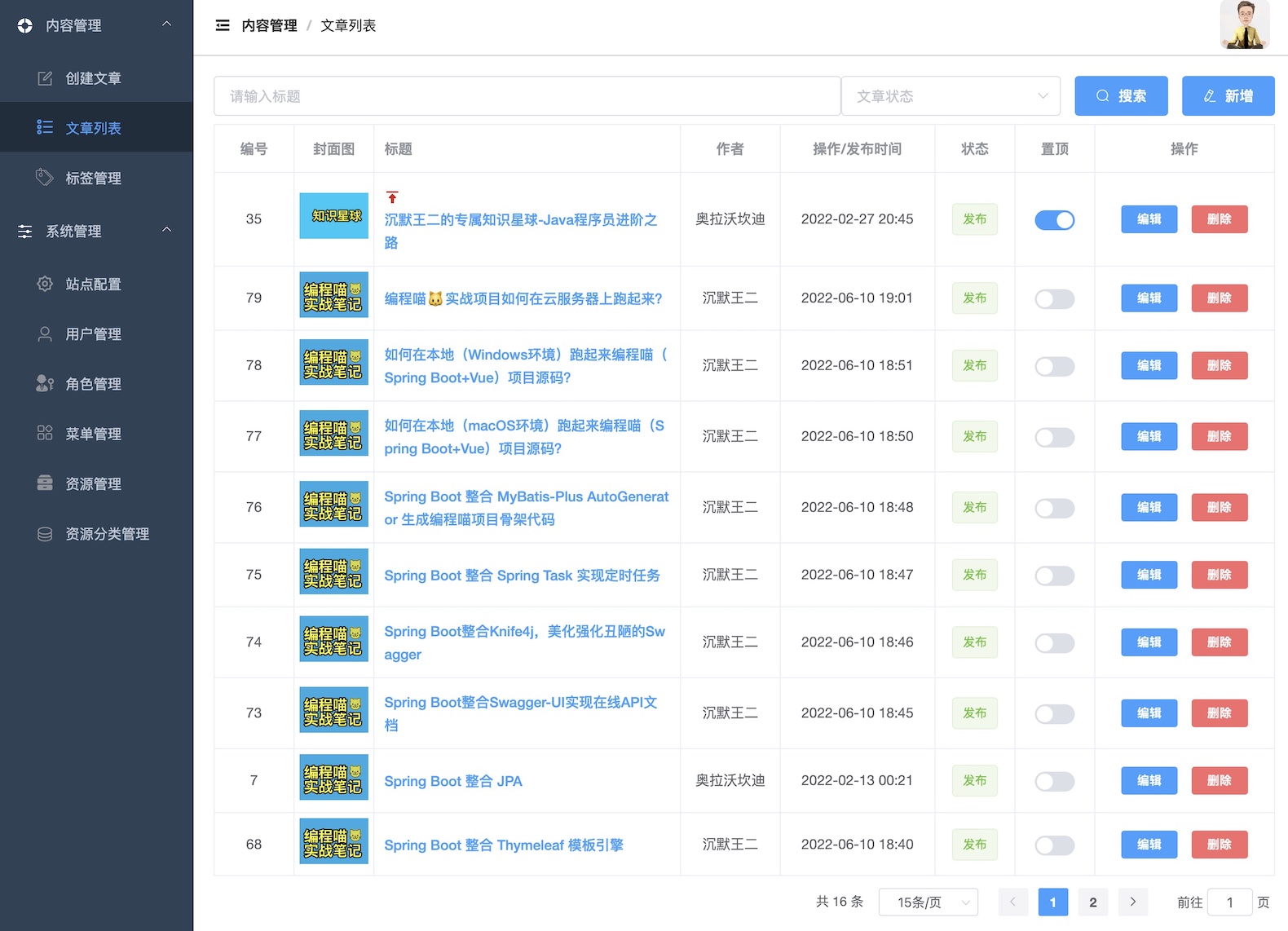Collapse the 内容管理 menu chevron

(x=166, y=24)
